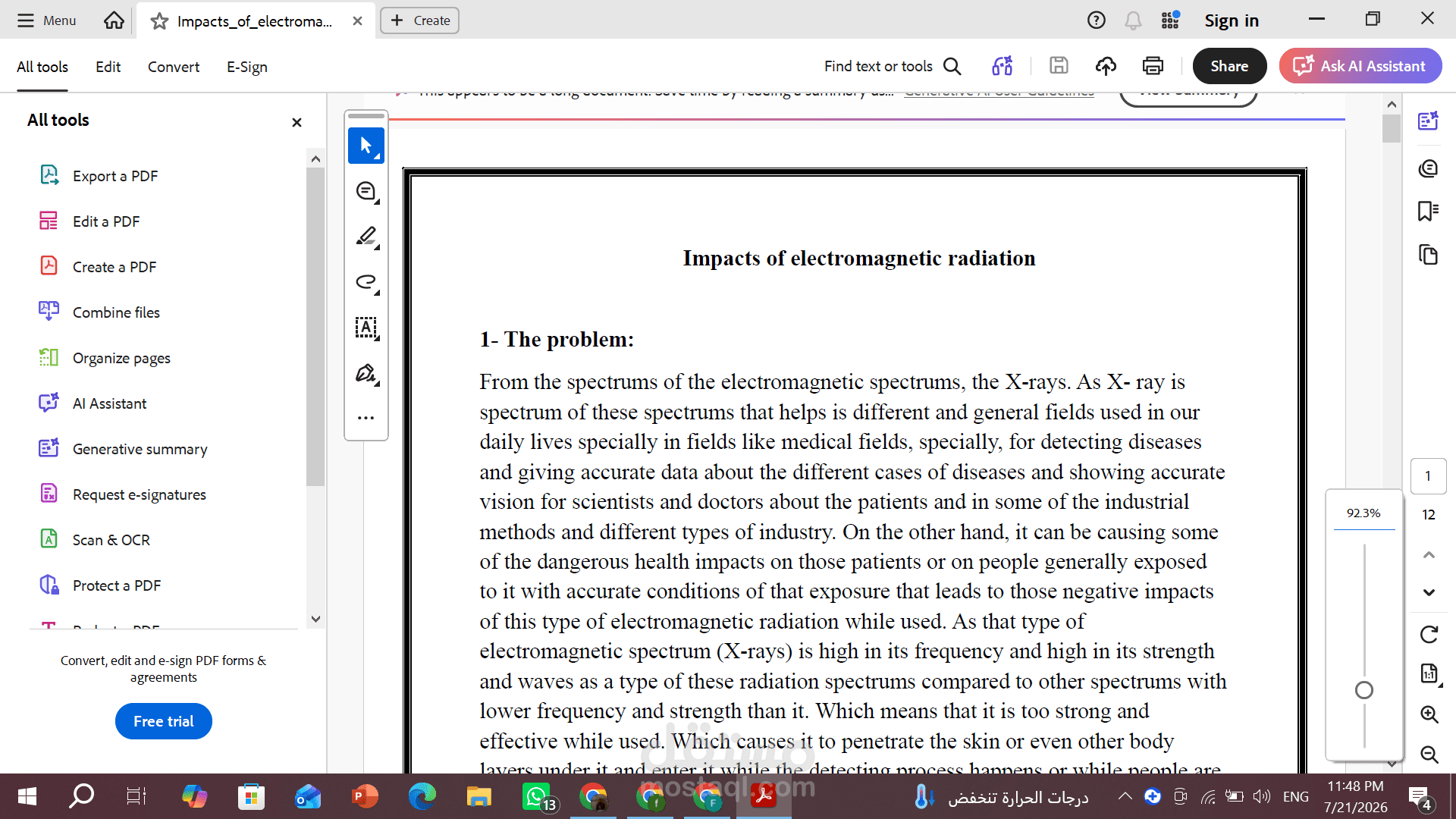
Task: Select the Impacts_of_electroma document tab
Action: point(255,21)
